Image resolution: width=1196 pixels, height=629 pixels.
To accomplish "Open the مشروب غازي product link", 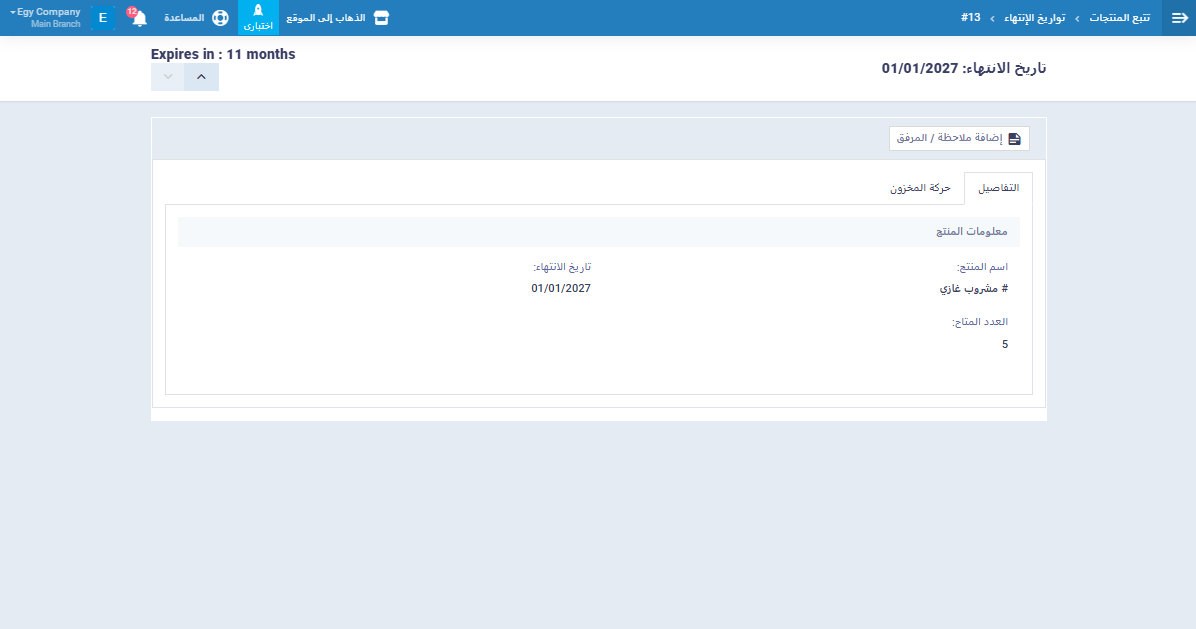I will [973, 288].
